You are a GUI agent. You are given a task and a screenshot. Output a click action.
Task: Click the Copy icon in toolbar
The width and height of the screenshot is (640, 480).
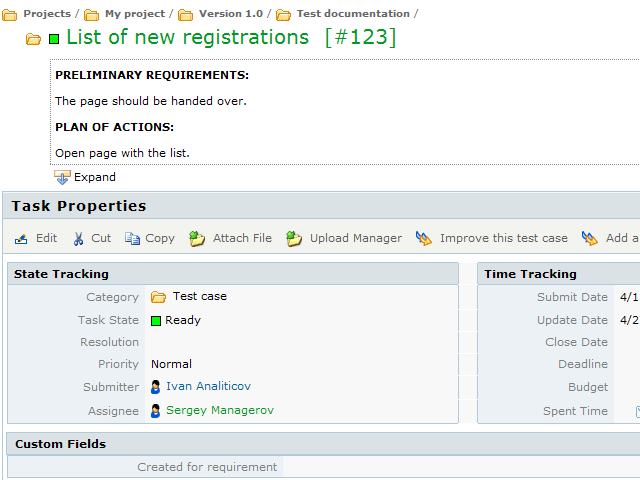pos(132,239)
